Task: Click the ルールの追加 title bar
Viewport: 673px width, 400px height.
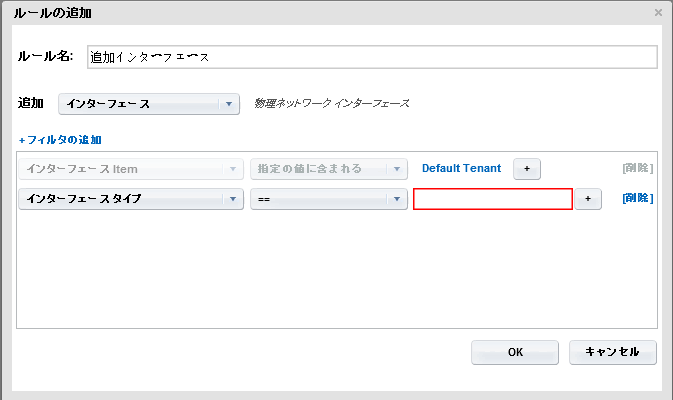Action: 300,13
